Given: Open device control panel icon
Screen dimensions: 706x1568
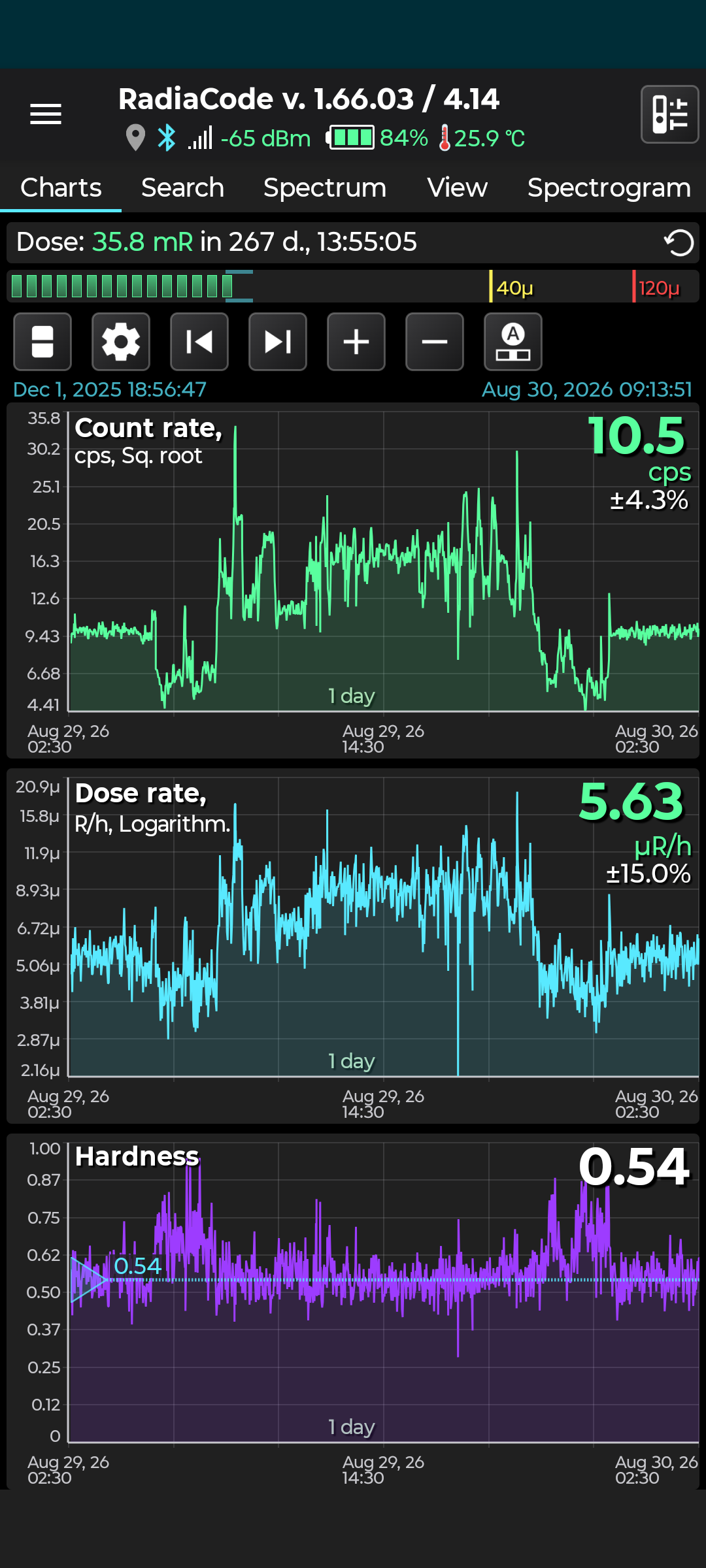Looking at the screenshot, I should [670, 114].
